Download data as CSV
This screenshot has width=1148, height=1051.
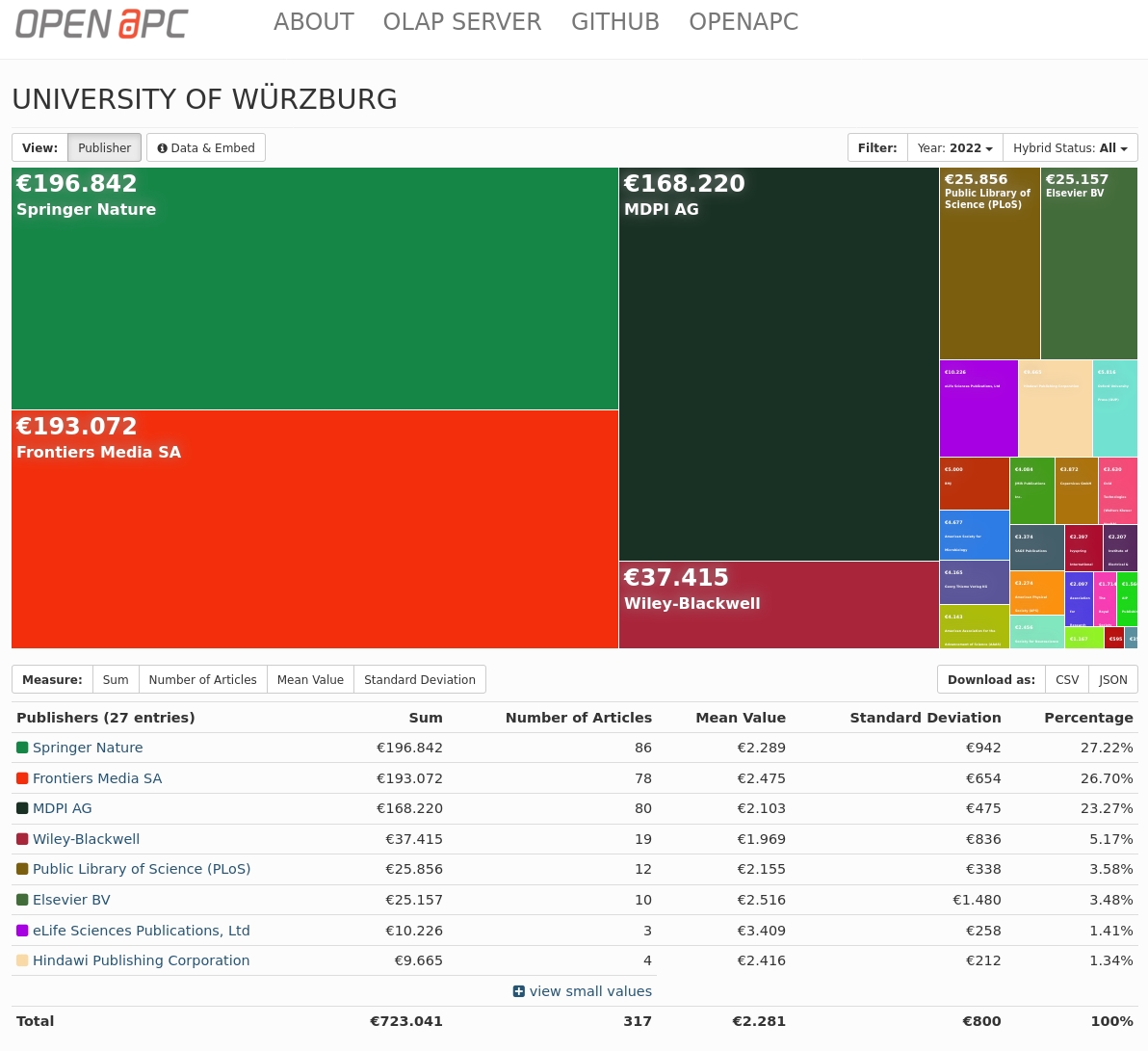[x=1067, y=680]
